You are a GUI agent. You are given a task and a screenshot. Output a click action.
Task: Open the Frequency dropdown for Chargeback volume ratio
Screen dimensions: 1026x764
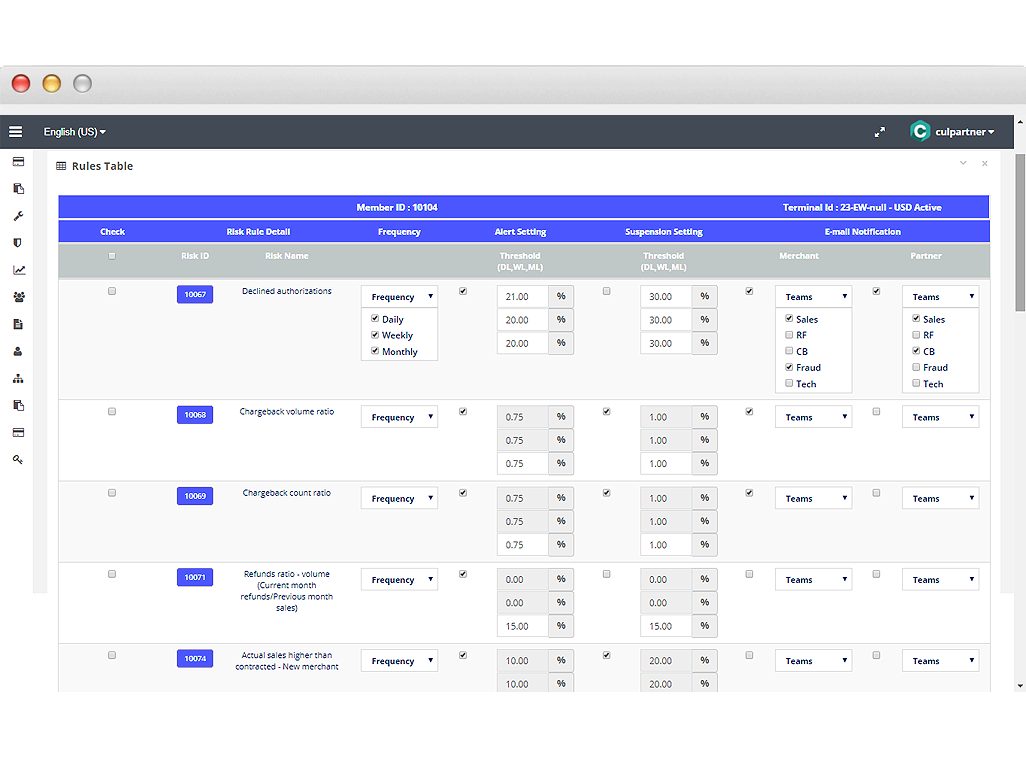[x=399, y=416]
